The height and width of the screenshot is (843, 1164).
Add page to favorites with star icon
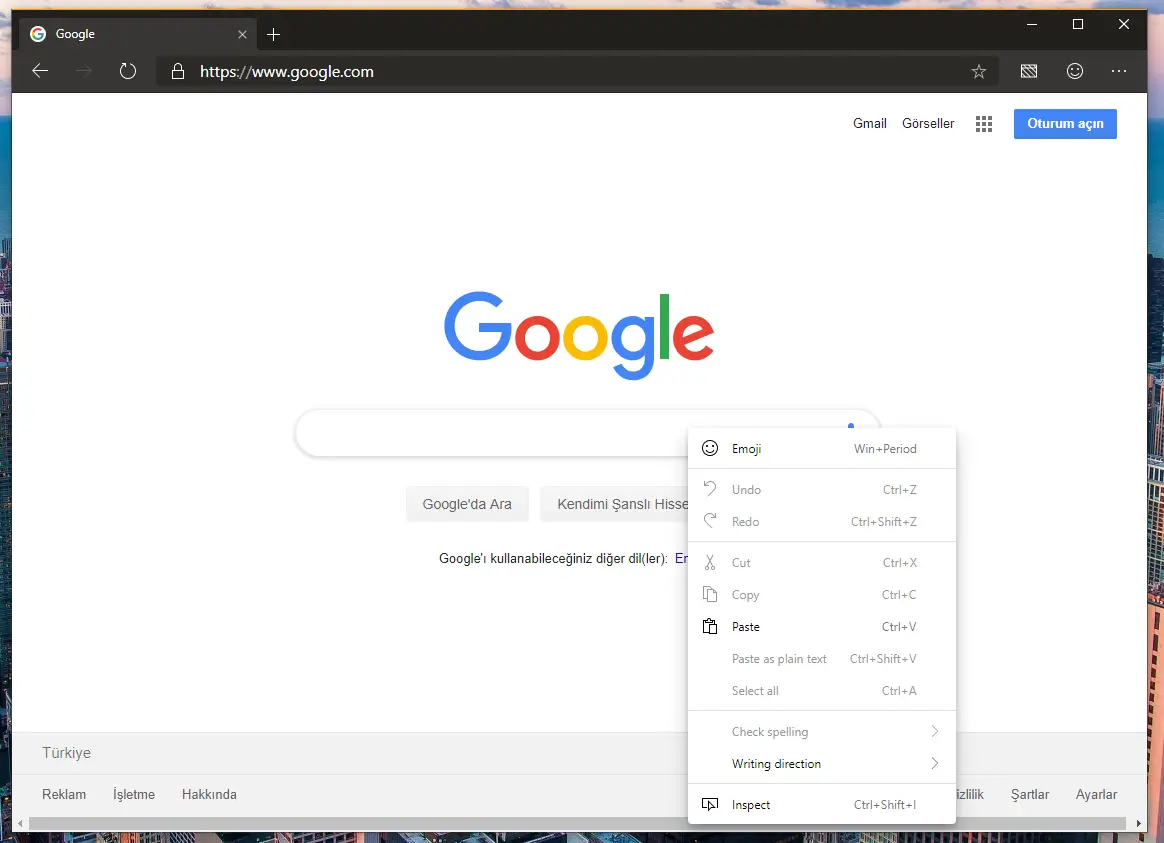pos(978,71)
